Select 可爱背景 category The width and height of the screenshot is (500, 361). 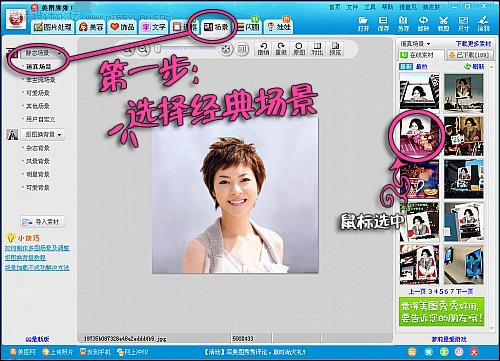[38, 188]
